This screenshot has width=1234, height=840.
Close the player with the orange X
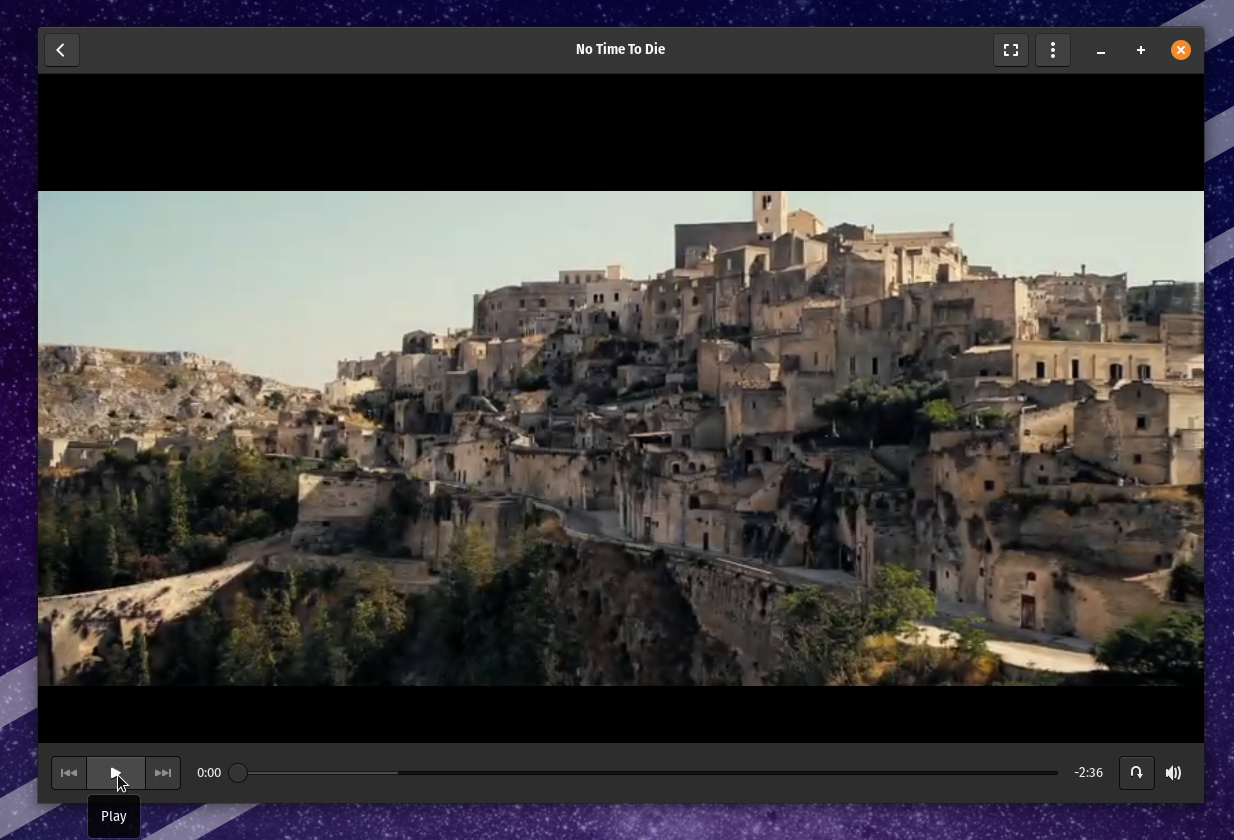[1181, 50]
